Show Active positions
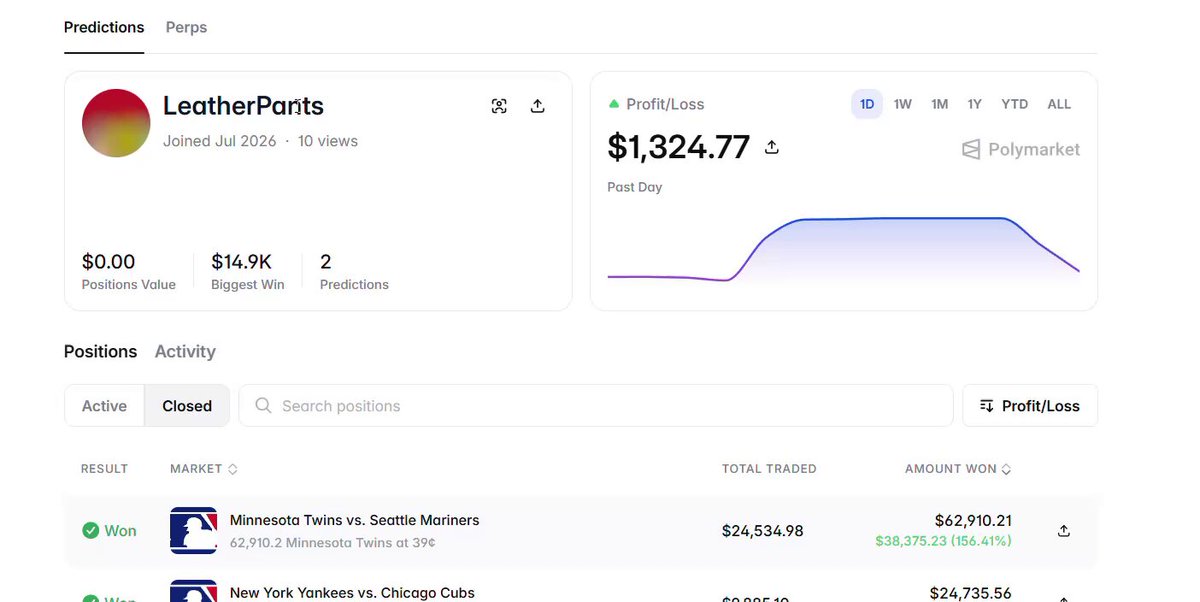The height and width of the screenshot is (602, 1200). click(x=105, y=406)
